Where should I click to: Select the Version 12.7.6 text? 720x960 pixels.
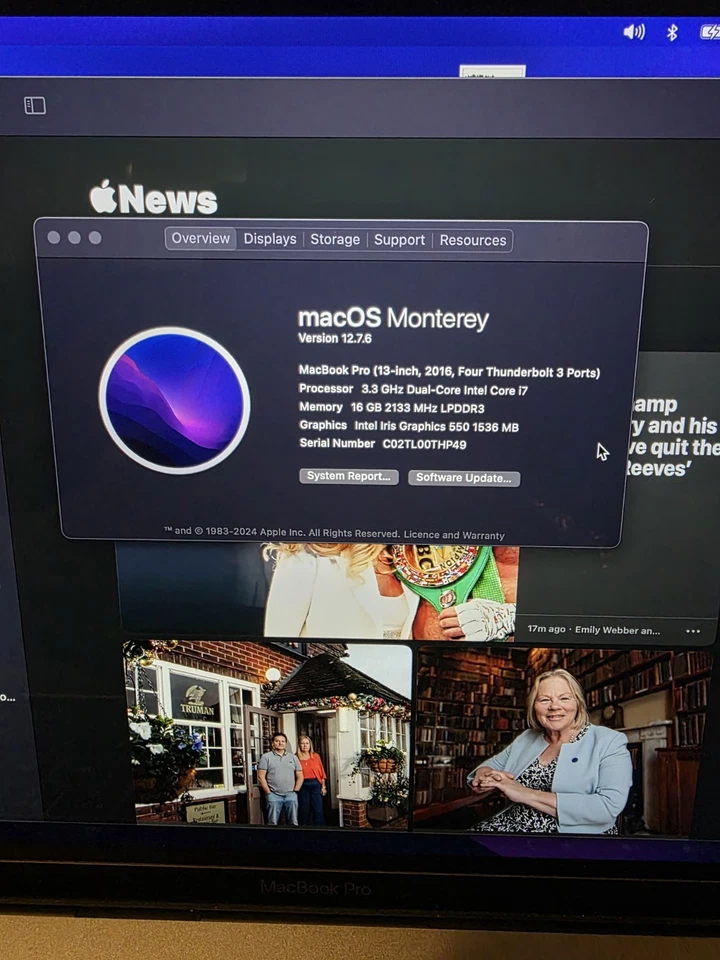334,338
